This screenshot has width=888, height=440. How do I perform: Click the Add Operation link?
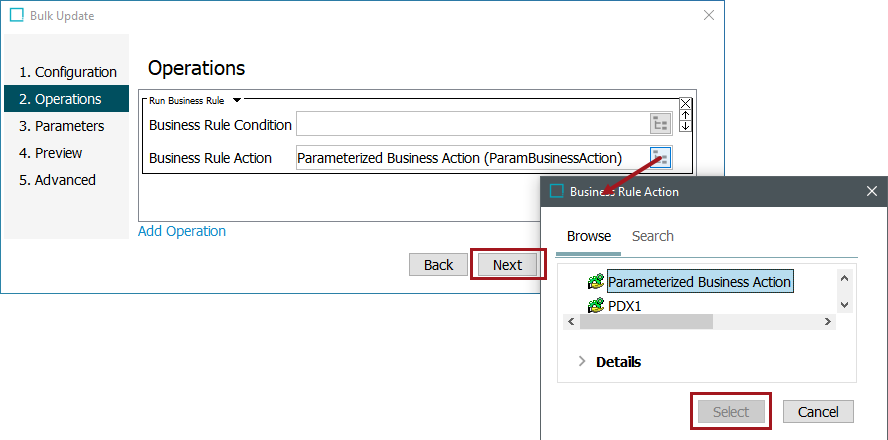[182, 231]
